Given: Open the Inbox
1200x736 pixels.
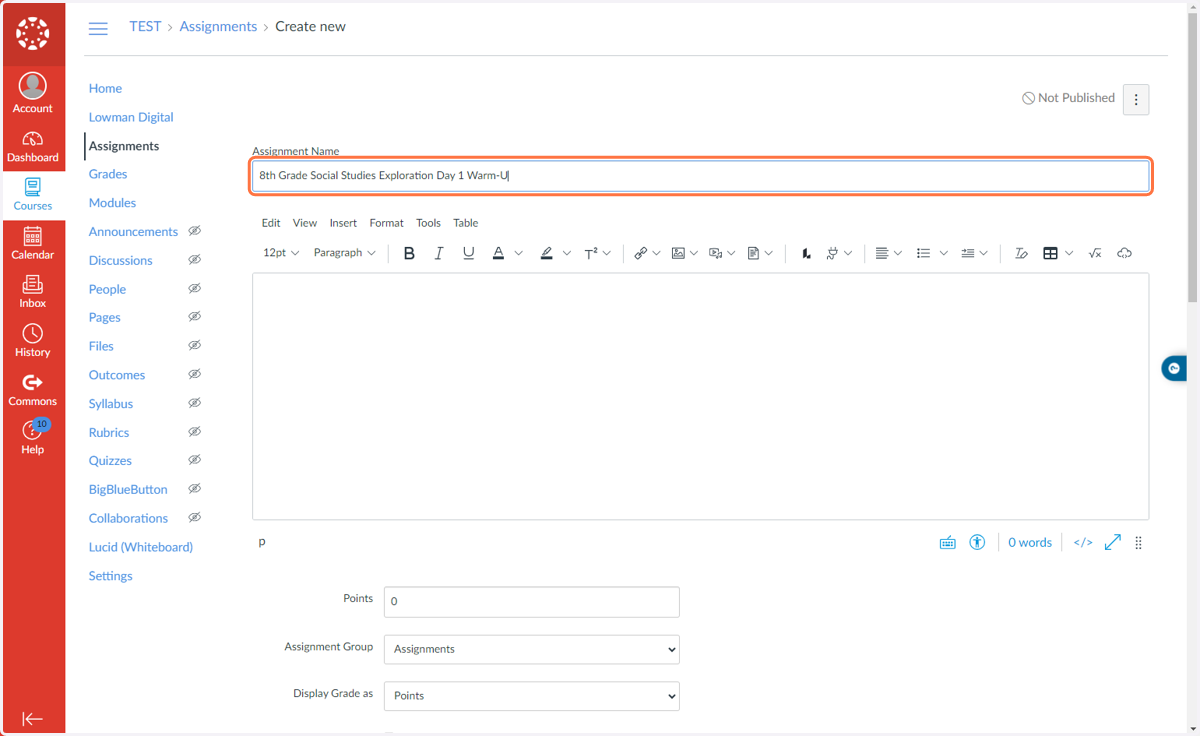Looking at the screenshot, I should pyautogui.click(x=32, y=292).
